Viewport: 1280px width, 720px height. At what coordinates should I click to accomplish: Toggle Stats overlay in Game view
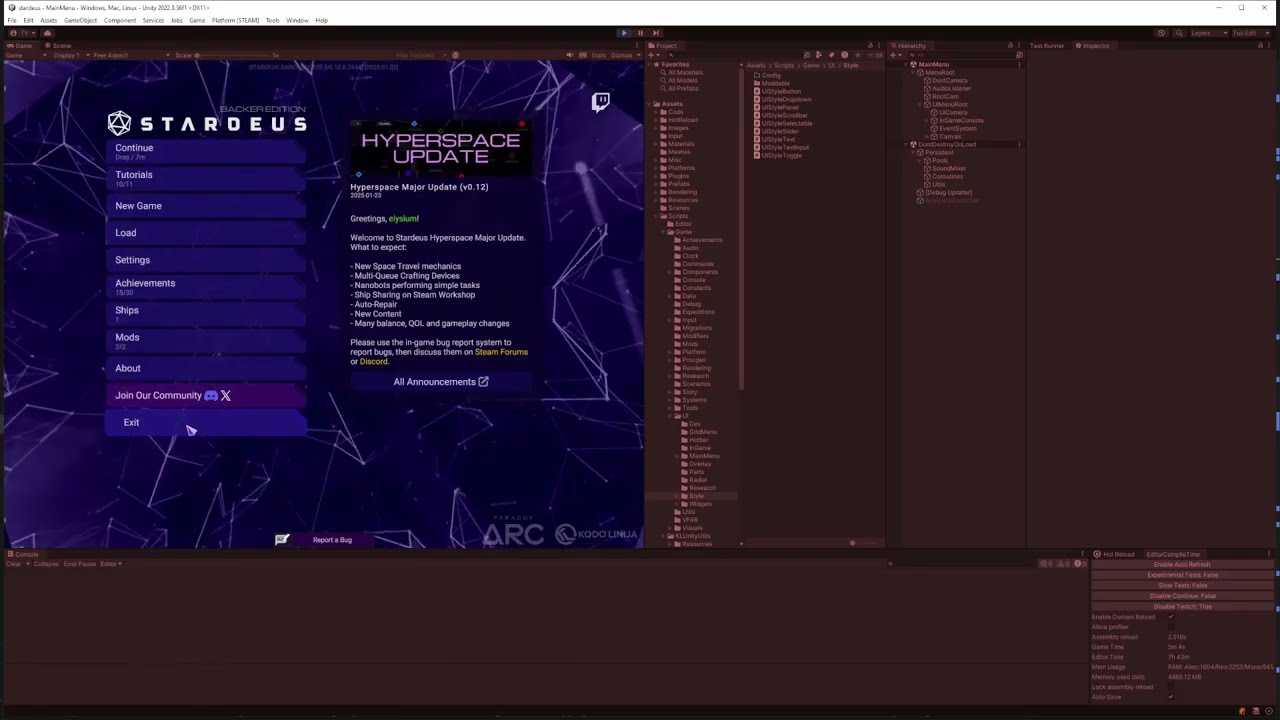tap(599, 55)
